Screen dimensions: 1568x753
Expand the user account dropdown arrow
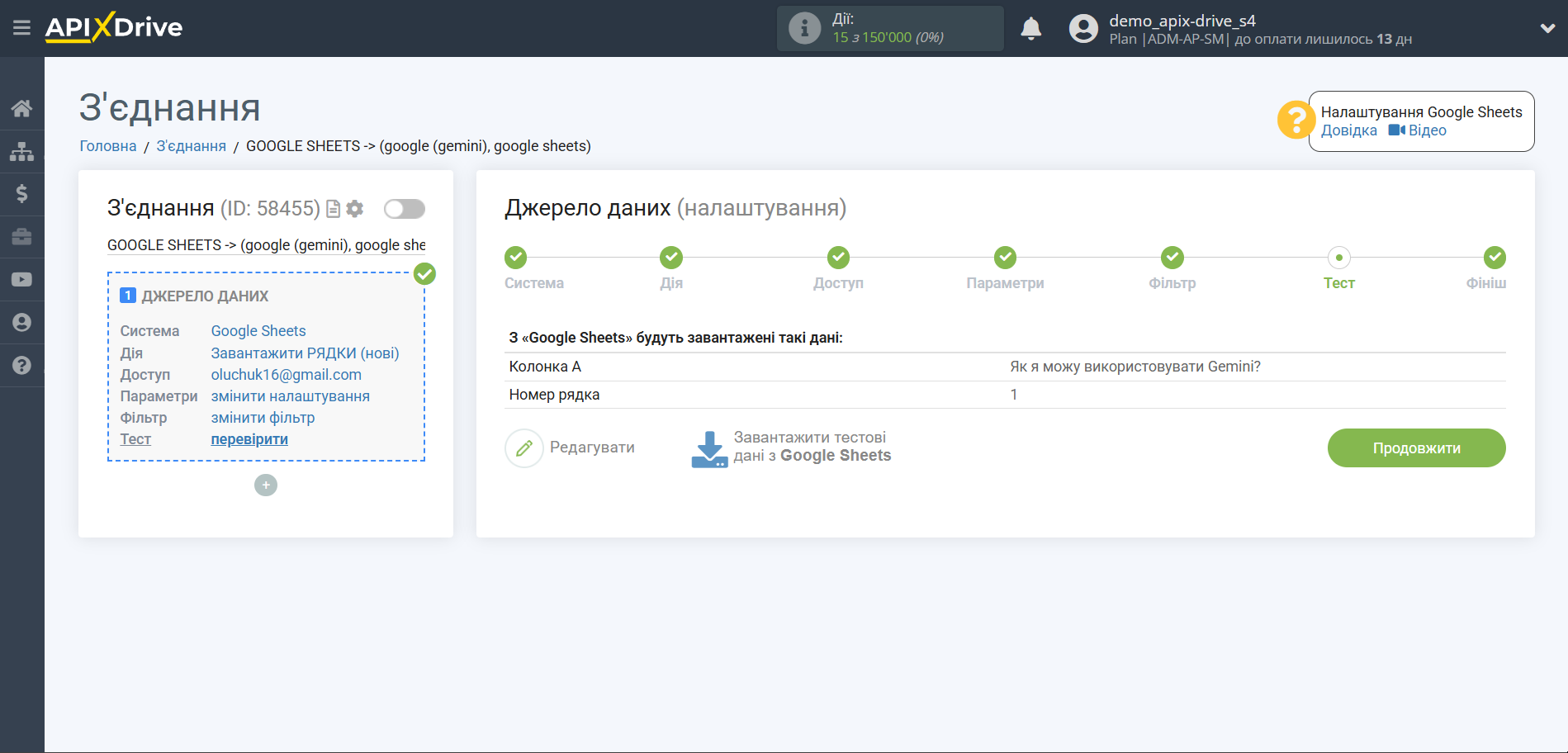[1547, 29]
